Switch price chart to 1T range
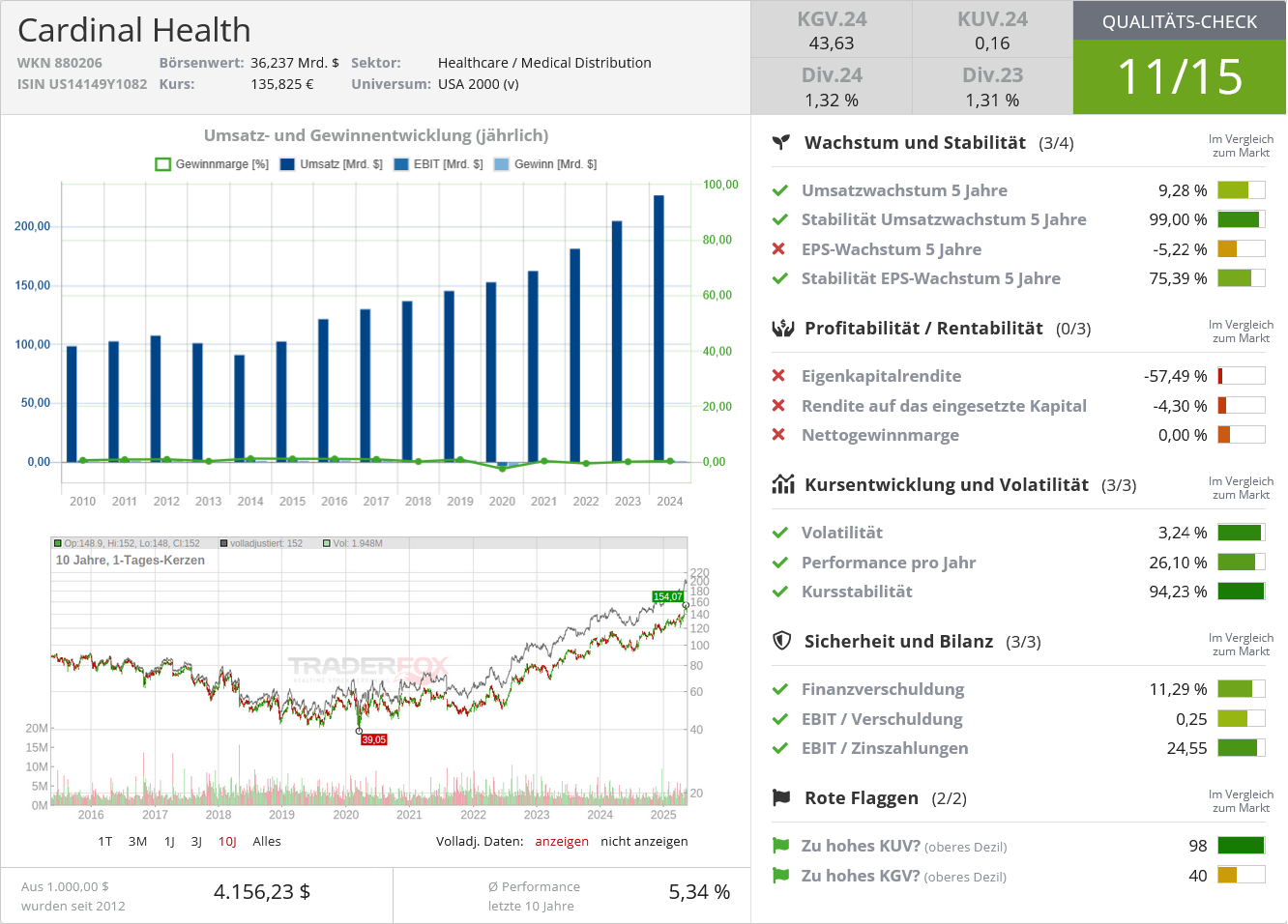Image resolution: width=1288 pixels, height=924 pixels. pos(105,842)
